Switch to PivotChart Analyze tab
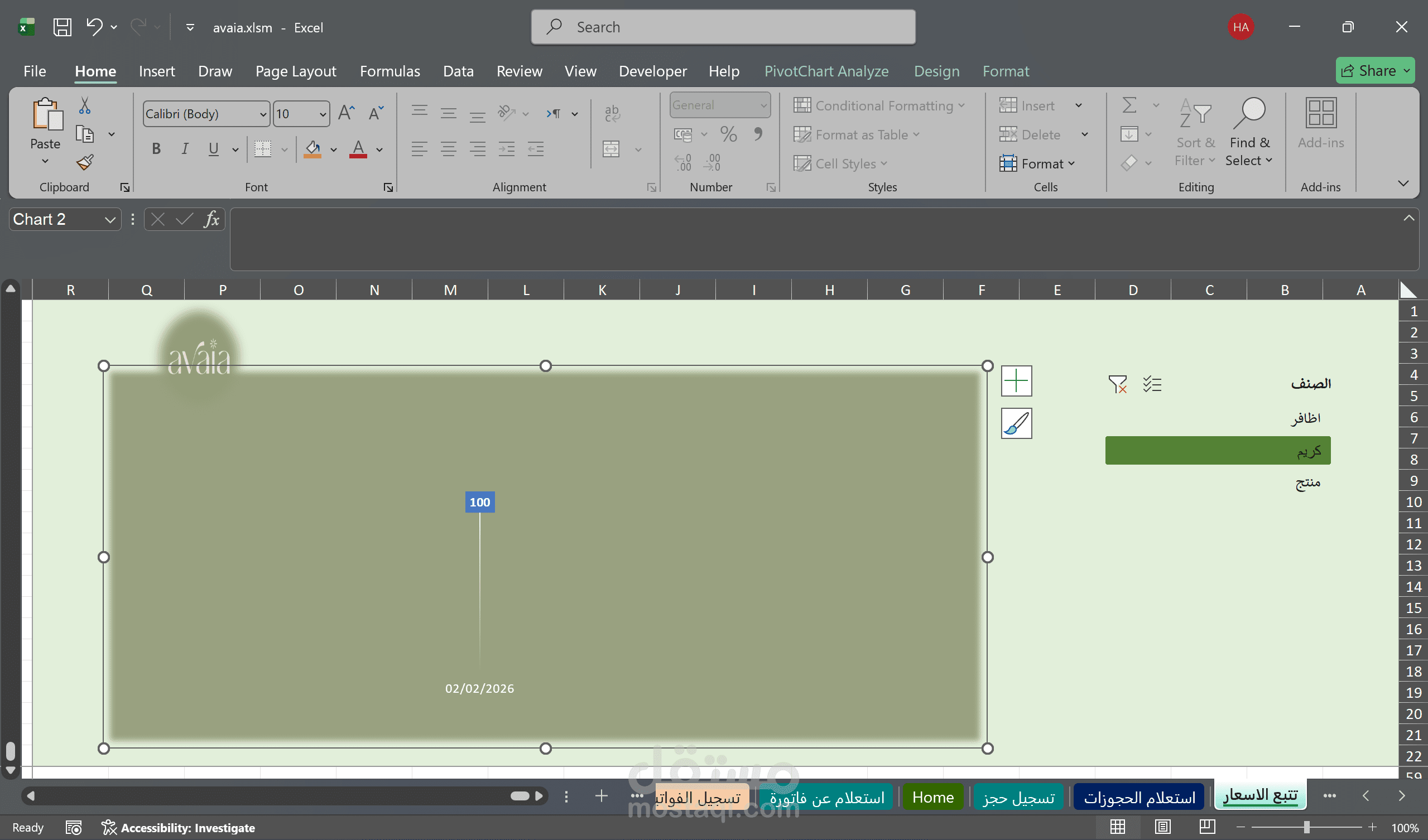This screenshot has width=1428, height=840. pos(826,71)
